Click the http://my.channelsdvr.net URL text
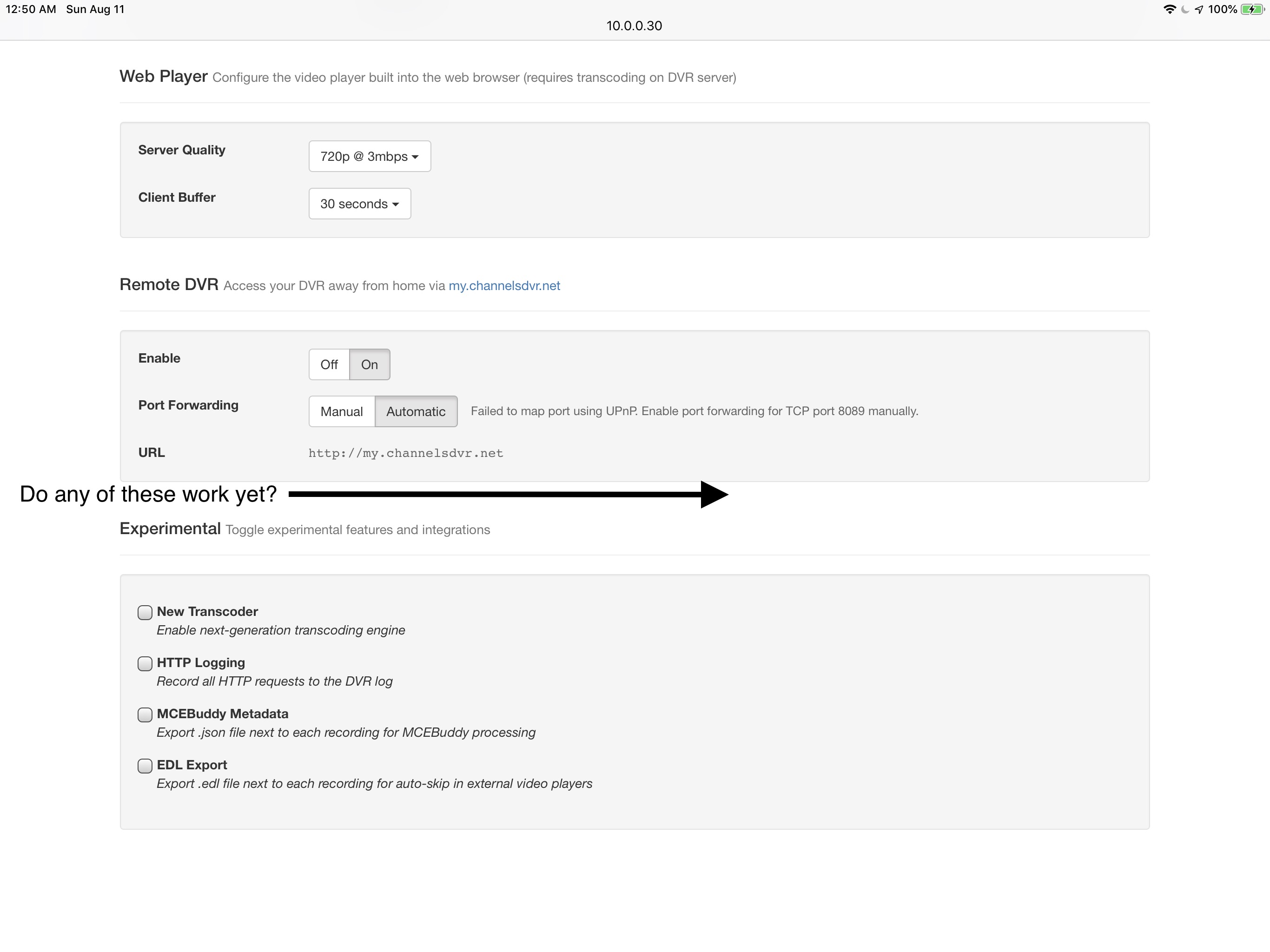 click(x=405, y=453)
